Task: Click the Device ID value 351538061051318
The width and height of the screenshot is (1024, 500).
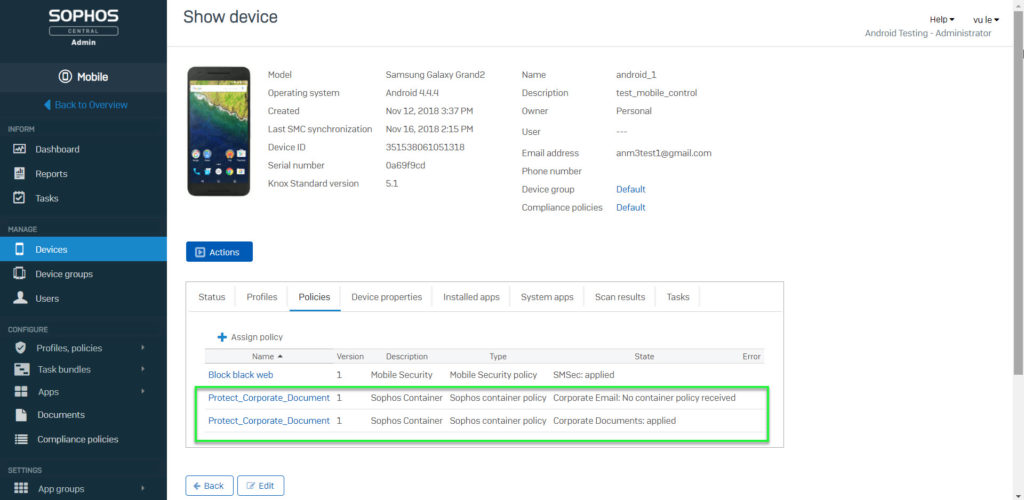Action: click(x=425, y=148)
